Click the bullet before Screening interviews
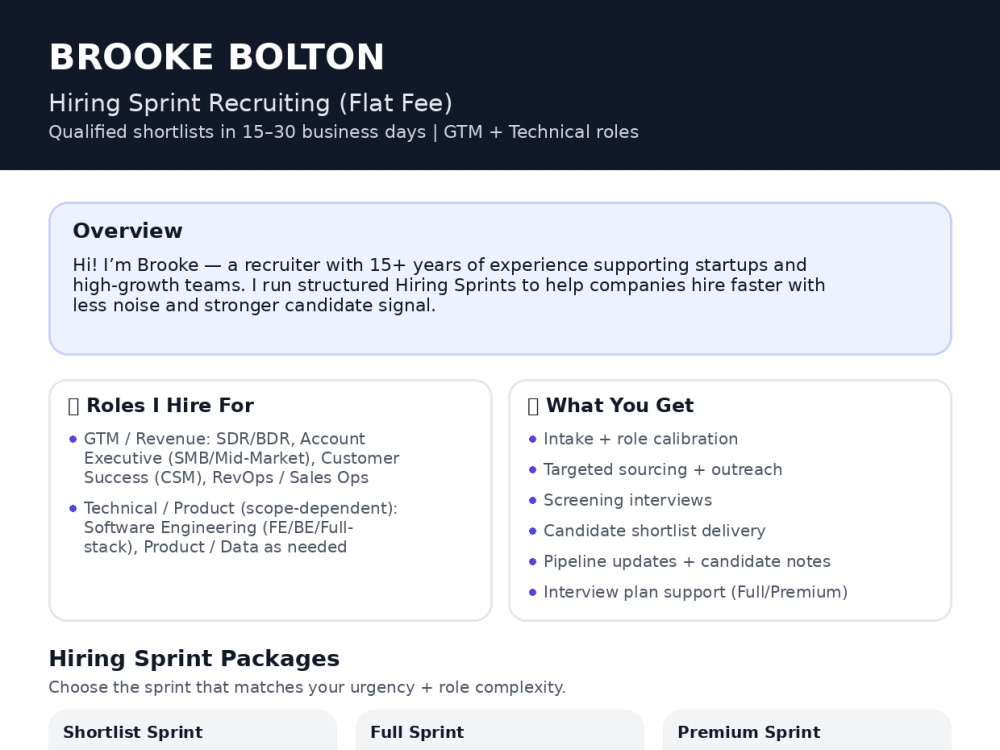The image size is (1000, 750). [533, 500]
